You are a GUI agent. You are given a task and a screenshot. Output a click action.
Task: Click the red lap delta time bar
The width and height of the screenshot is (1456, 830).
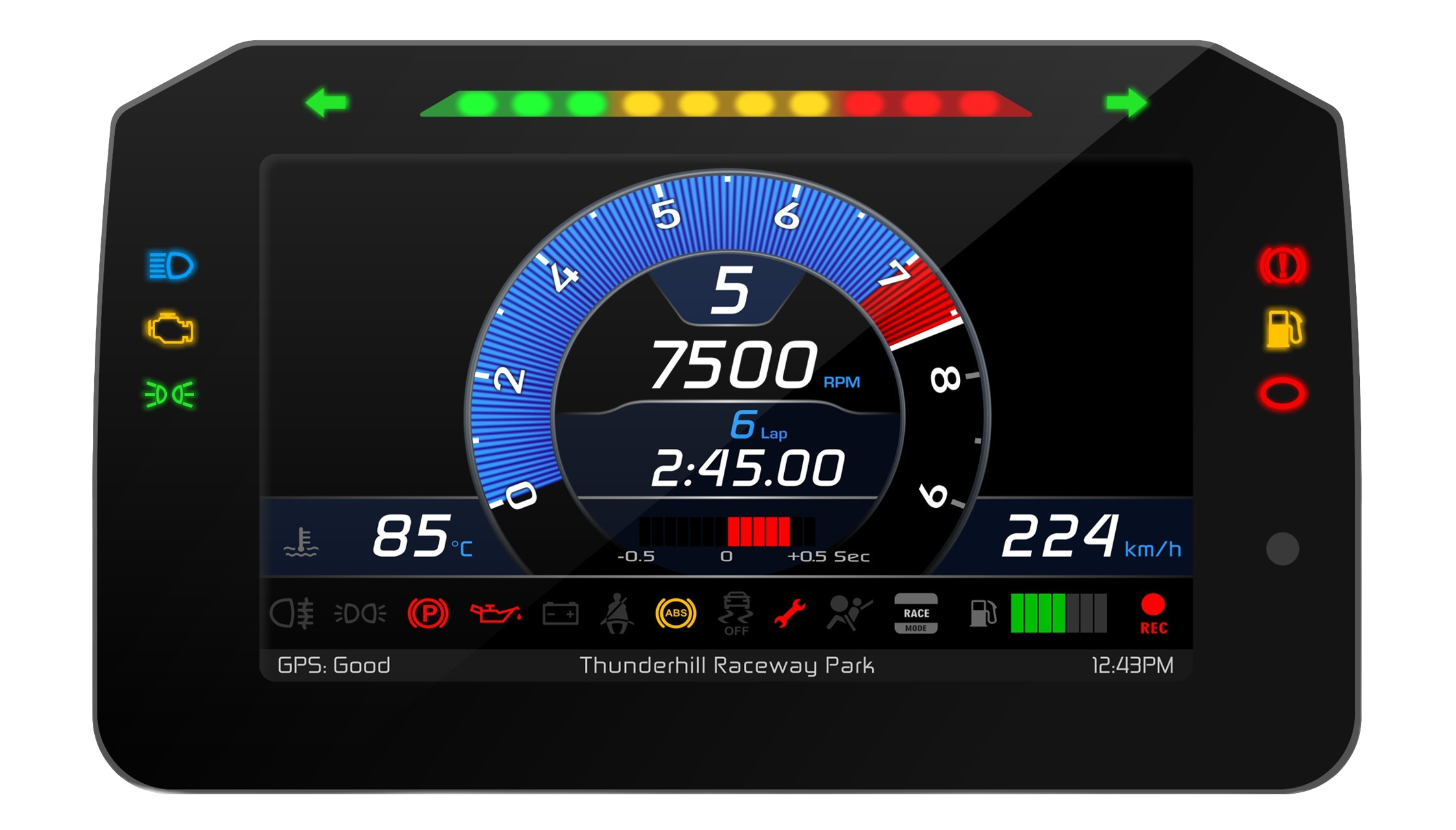758,531
